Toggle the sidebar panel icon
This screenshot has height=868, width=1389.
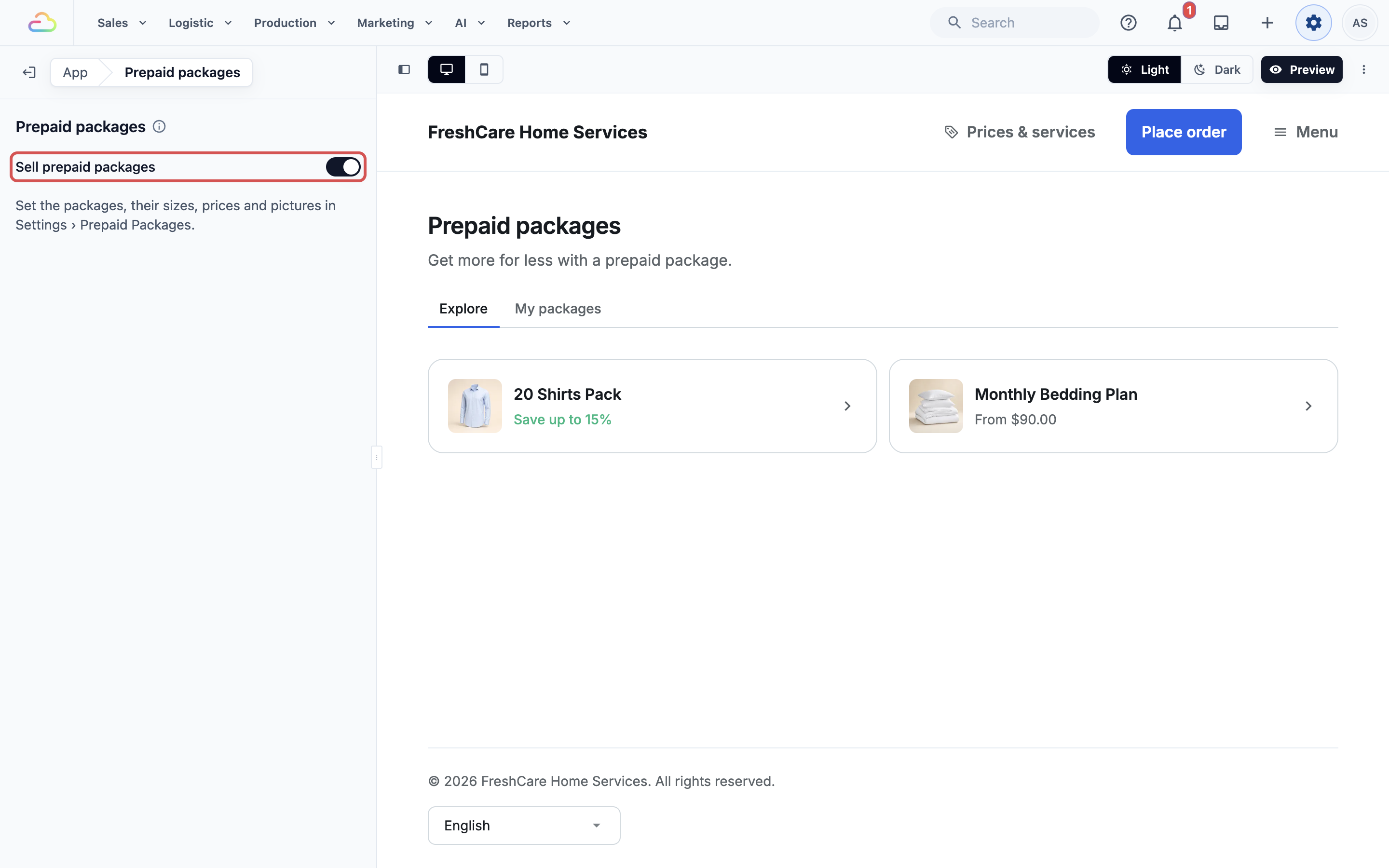click(404, 69)
